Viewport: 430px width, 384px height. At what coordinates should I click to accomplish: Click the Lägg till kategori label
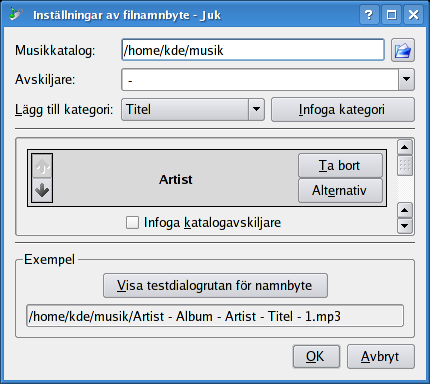(x=64, y=109)
